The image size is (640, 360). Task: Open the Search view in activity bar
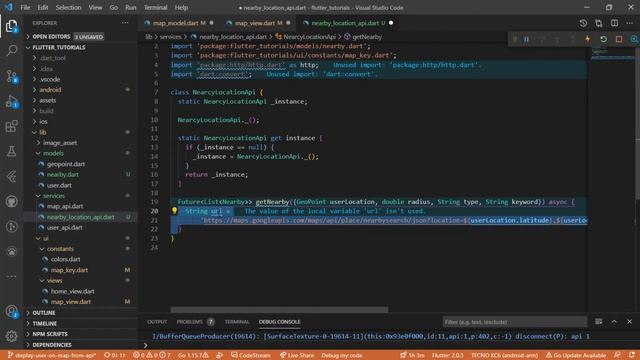[x=11, y=51]
